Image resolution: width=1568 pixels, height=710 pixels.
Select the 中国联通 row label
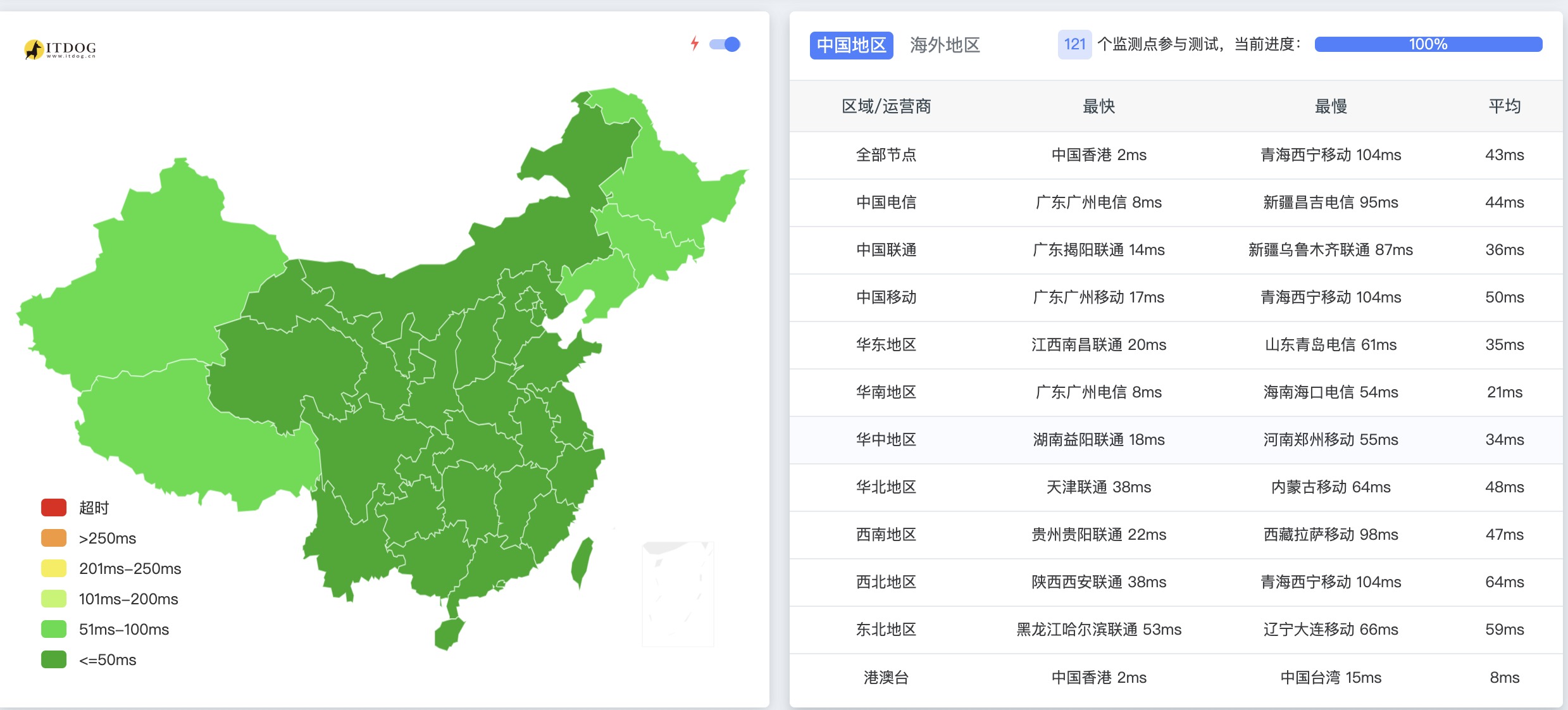click(886, 250)
